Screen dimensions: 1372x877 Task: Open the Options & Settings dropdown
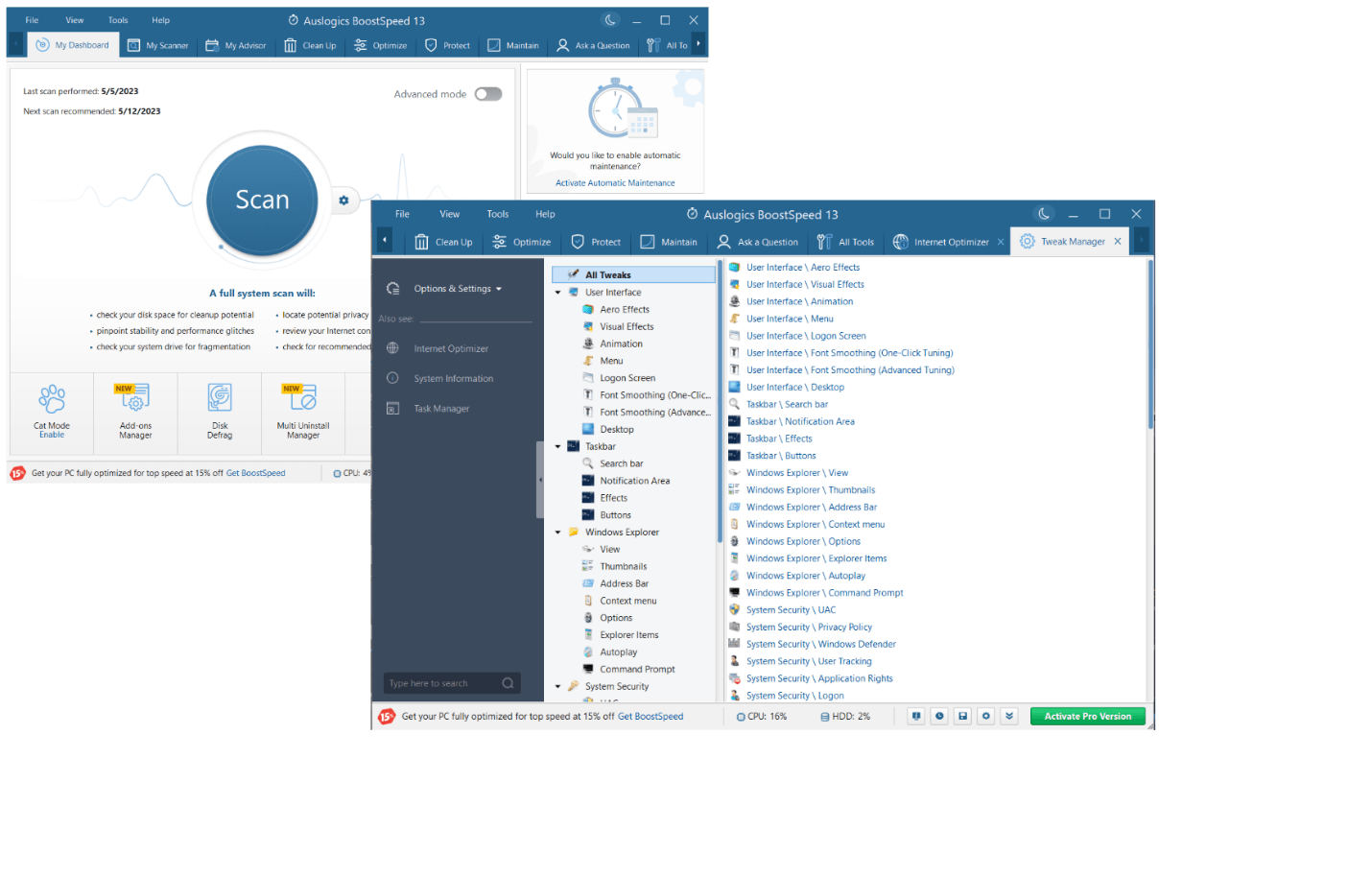458,289
